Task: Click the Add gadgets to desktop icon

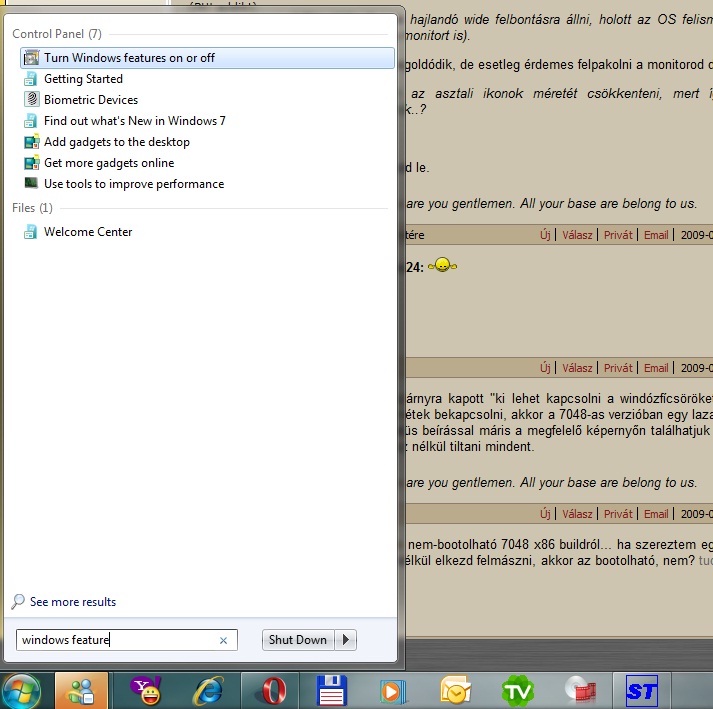Action: (31, 142)
